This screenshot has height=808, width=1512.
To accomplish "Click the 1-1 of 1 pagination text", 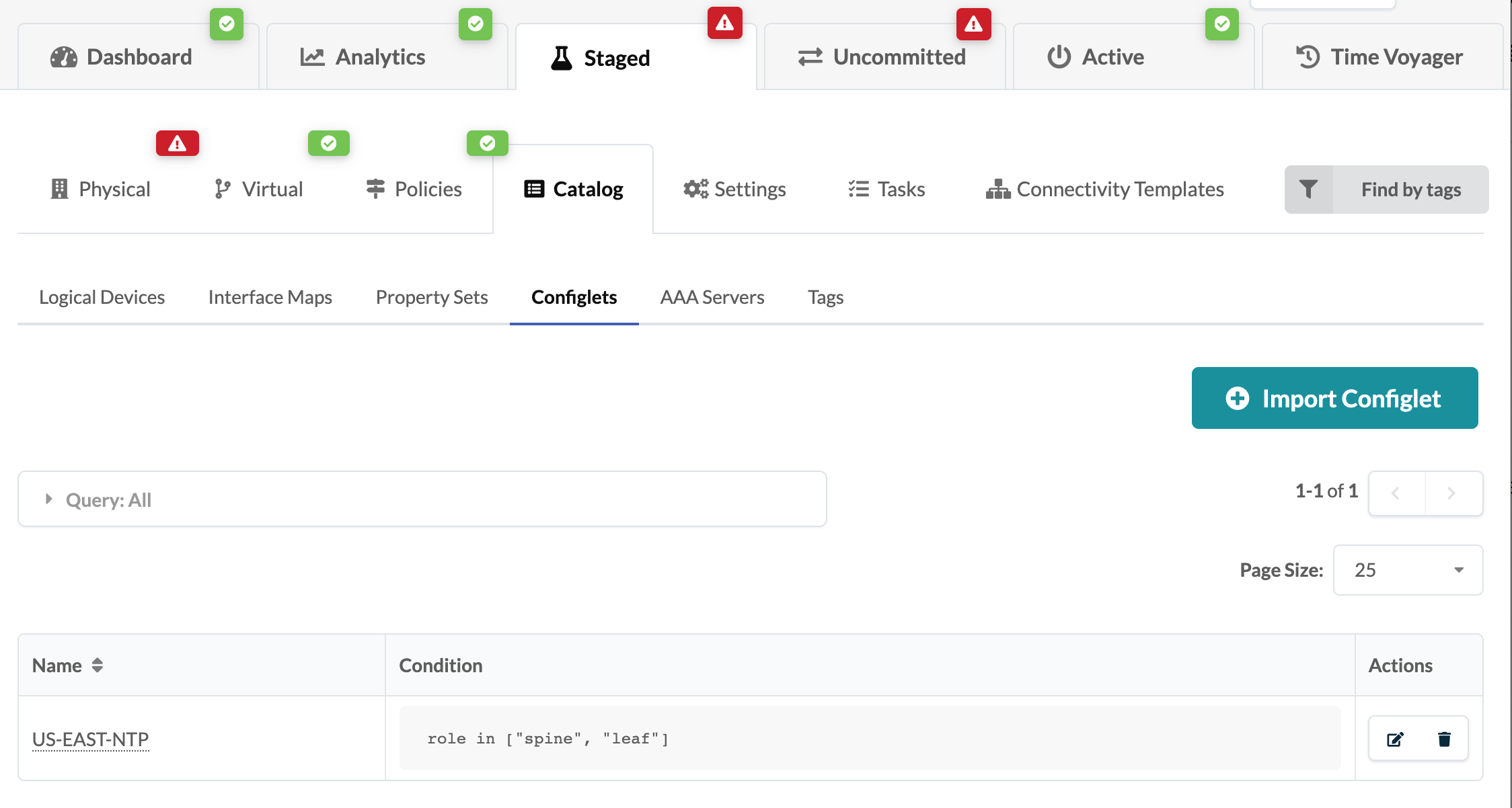I will click(x=1326, y=491).
